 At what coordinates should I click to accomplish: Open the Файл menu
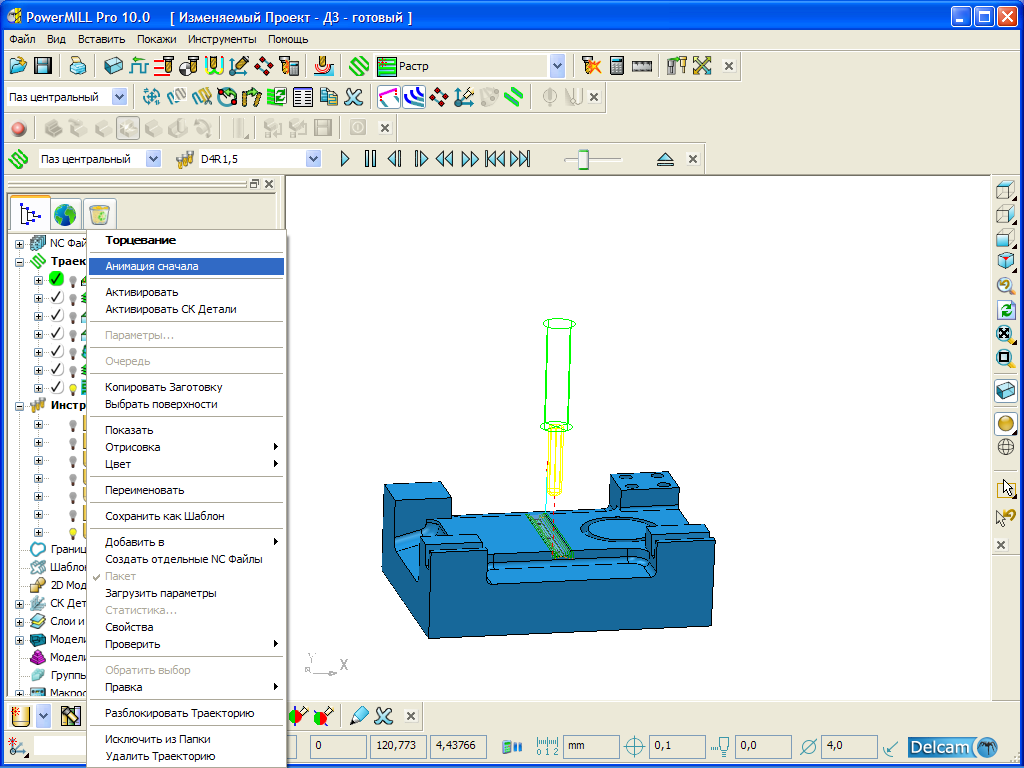coord(22,39)
